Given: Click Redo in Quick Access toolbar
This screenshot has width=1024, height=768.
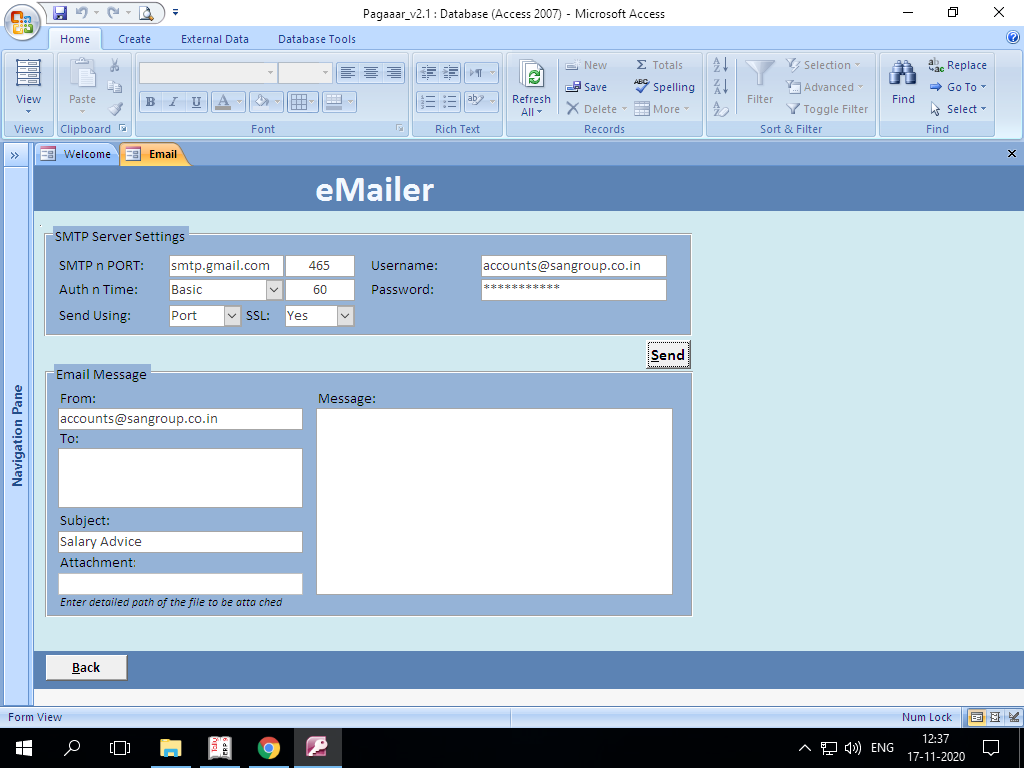Looking at the screenshot, I should click(113, 12).
